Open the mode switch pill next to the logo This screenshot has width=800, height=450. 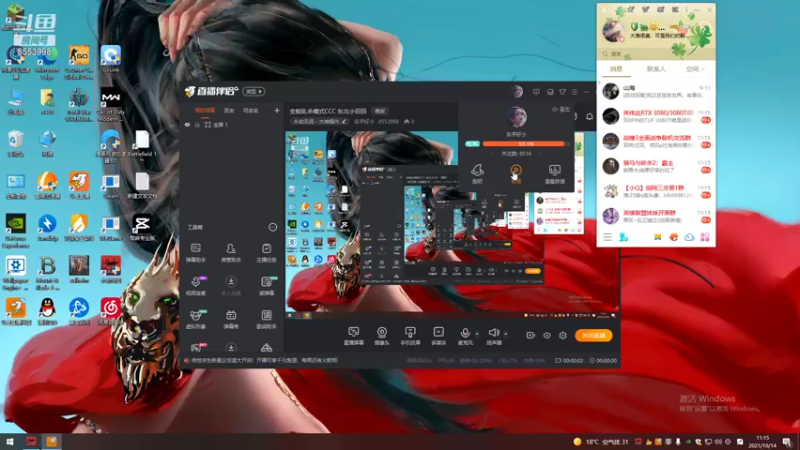pyautogui.click(x=254, y=91)
